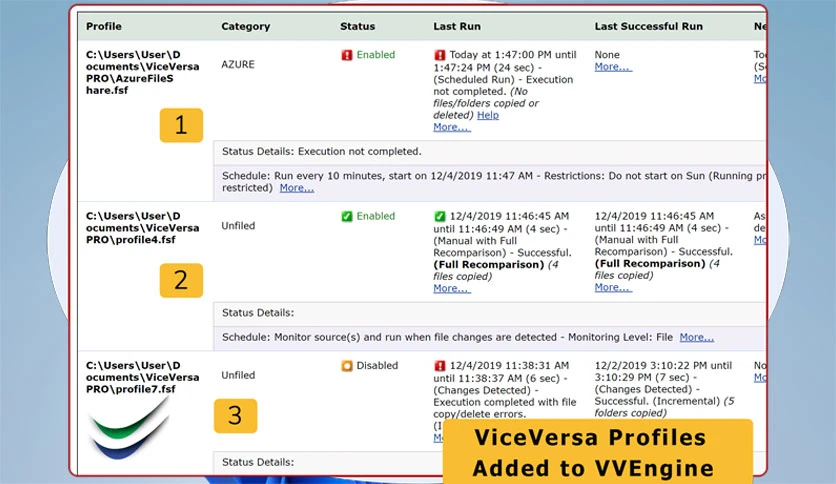The width and height of the screenshot is (836, 484).
Task: Click the Status column header
Action: pyautogui.click(x=358, y=26)
